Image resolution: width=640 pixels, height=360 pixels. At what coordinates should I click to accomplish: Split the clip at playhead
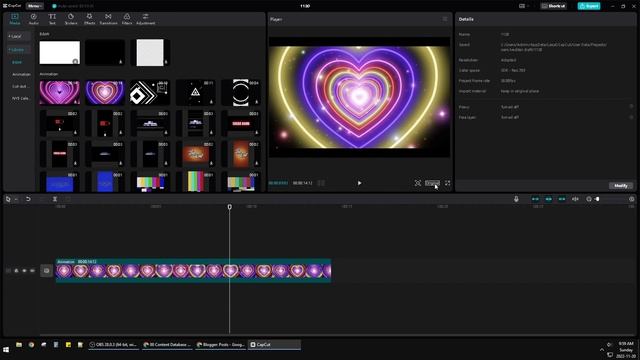click(x=55, y=199)
